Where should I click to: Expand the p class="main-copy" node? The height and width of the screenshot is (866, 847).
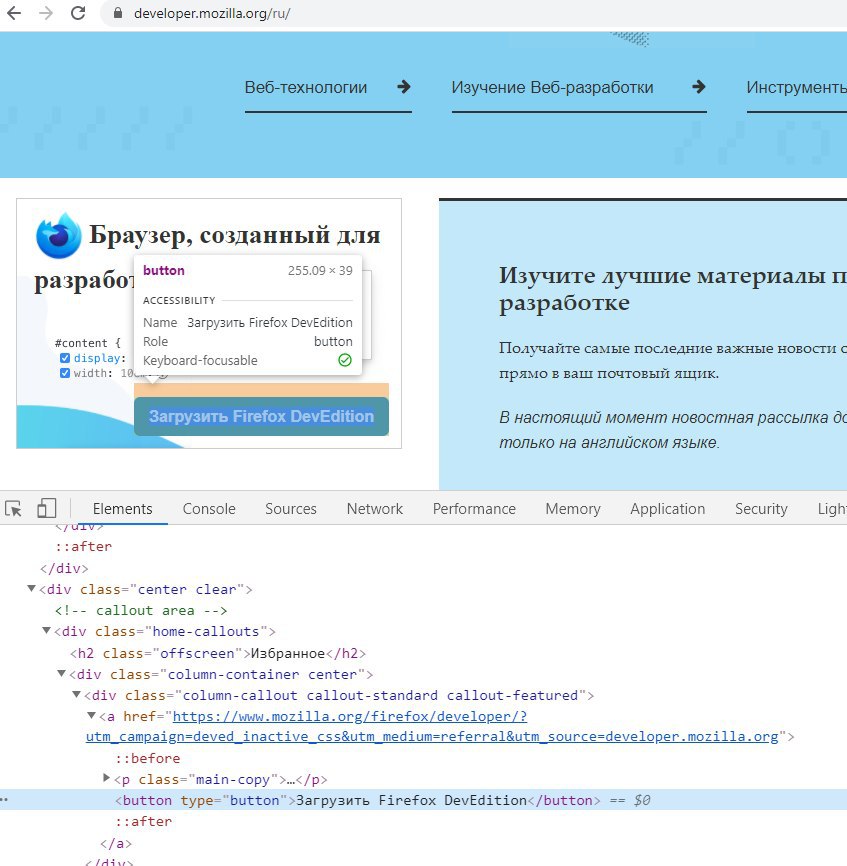point(107,778)
